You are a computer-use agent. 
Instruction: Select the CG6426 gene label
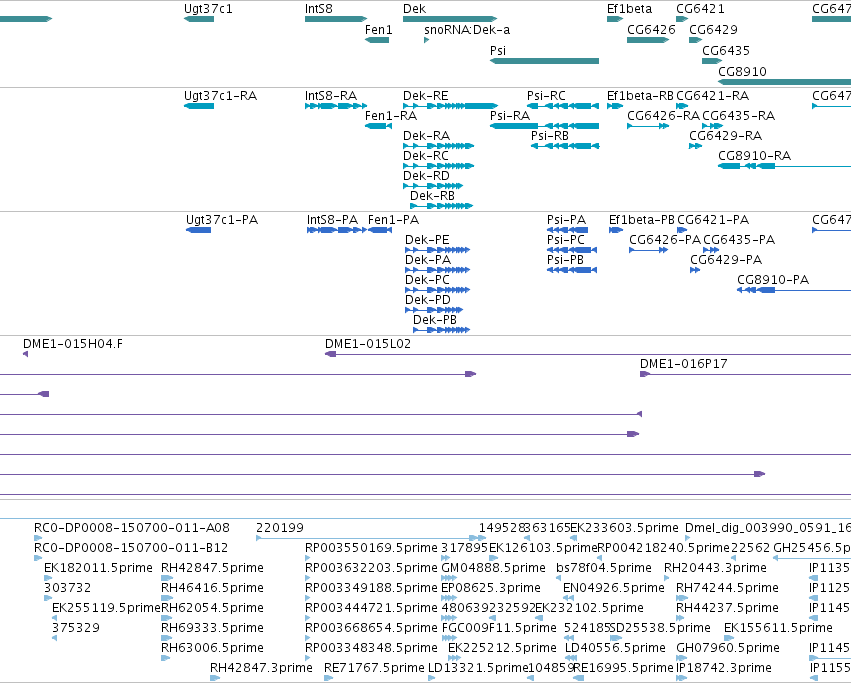coord(651,29)
